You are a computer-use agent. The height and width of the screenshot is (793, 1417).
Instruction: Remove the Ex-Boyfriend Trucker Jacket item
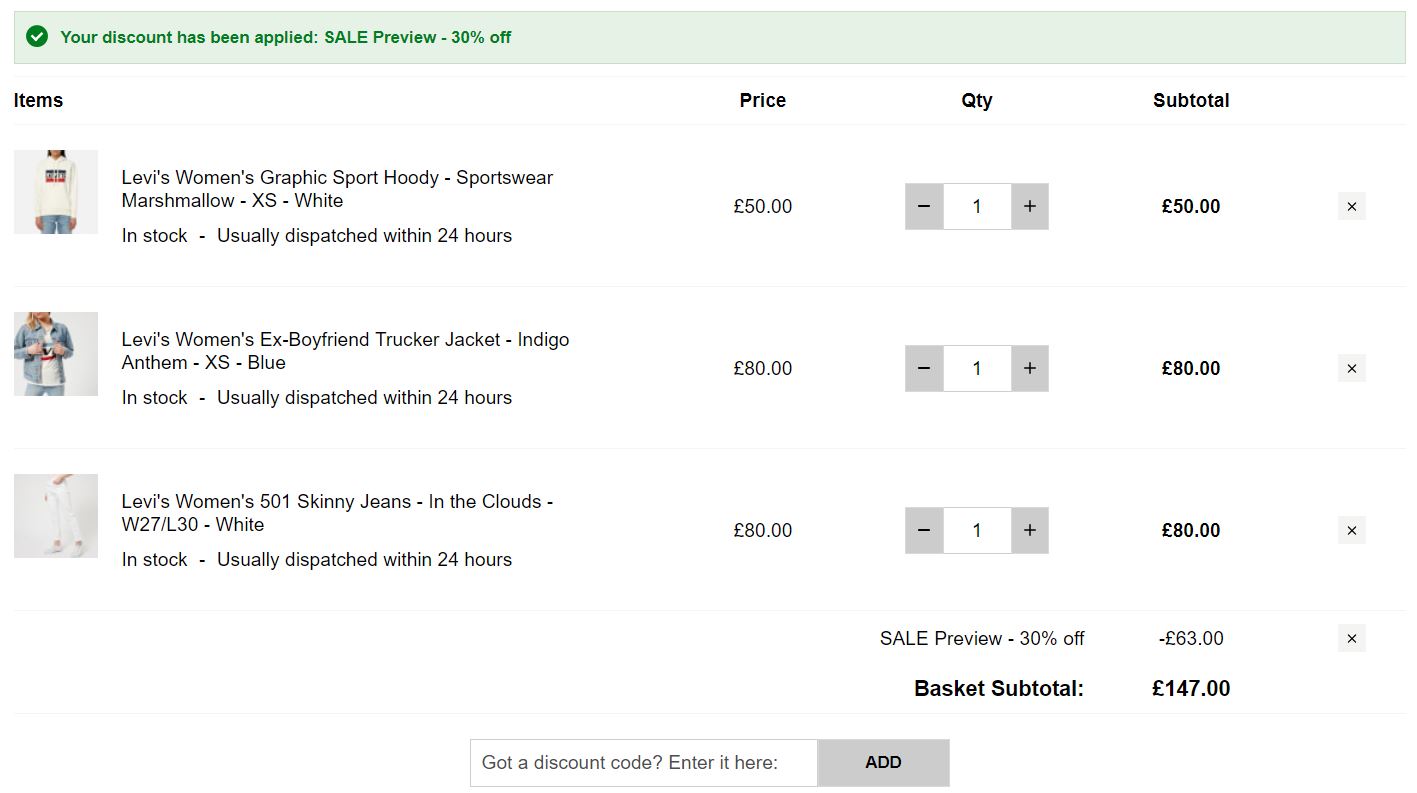coord(1351,369)
